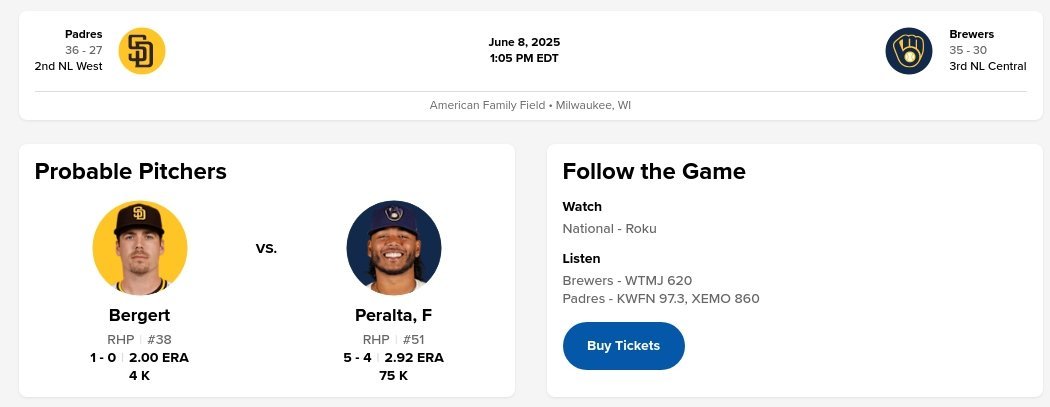Image resolution: width=1050 pixels, height=407 pixels.
Task: Select Padres - KWFN 97.3 radio listing
Action: (623, 298)
